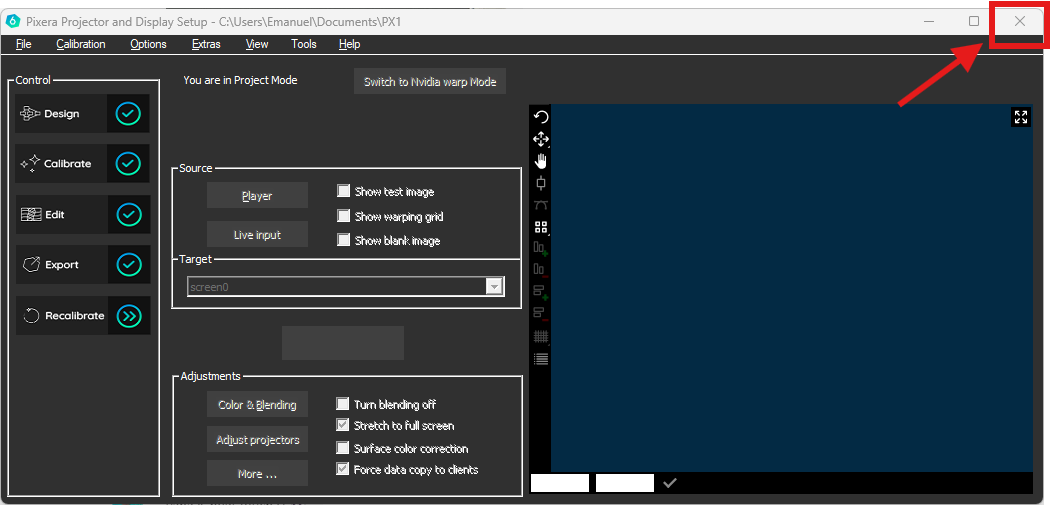Screen dimensions: 1050x505
Task: Enable Show test image checkbox
Action: (x=344, y=191)
